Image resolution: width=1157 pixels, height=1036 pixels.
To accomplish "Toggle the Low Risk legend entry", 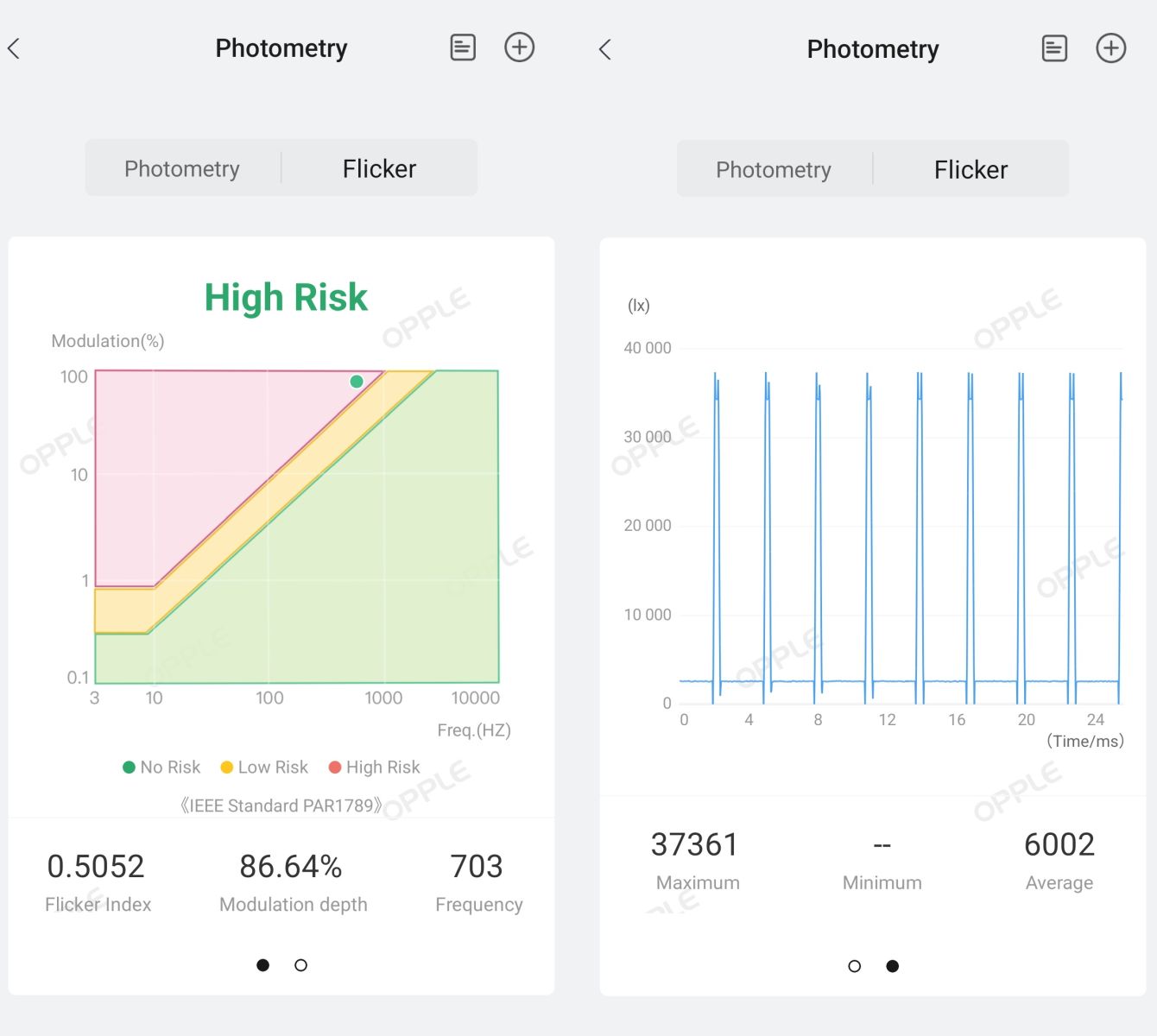I will [x=264, y=767].
